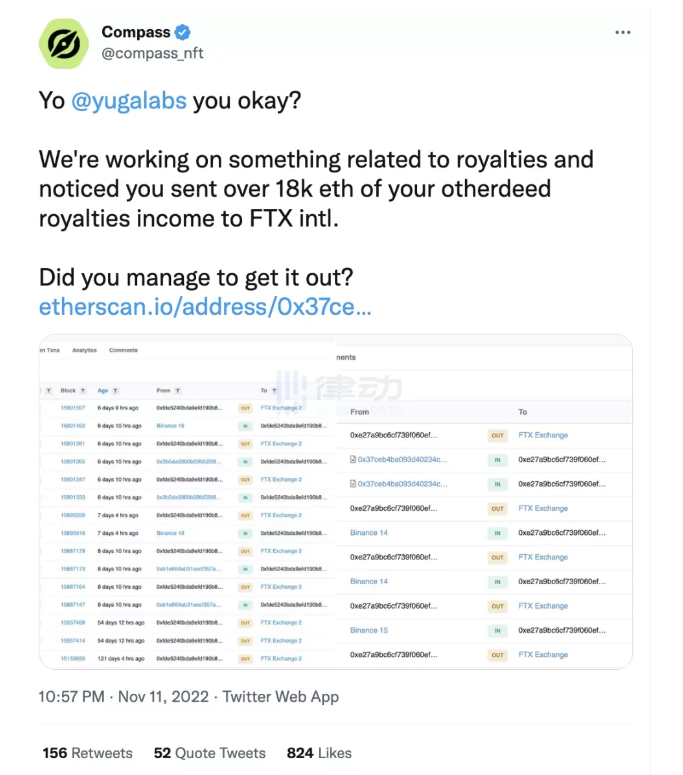Click the tweet timestamp 10:57 PM Nov 11, 2022
Image resolution: width=683 pixels, height=775 pixels.
pos(124,696)
